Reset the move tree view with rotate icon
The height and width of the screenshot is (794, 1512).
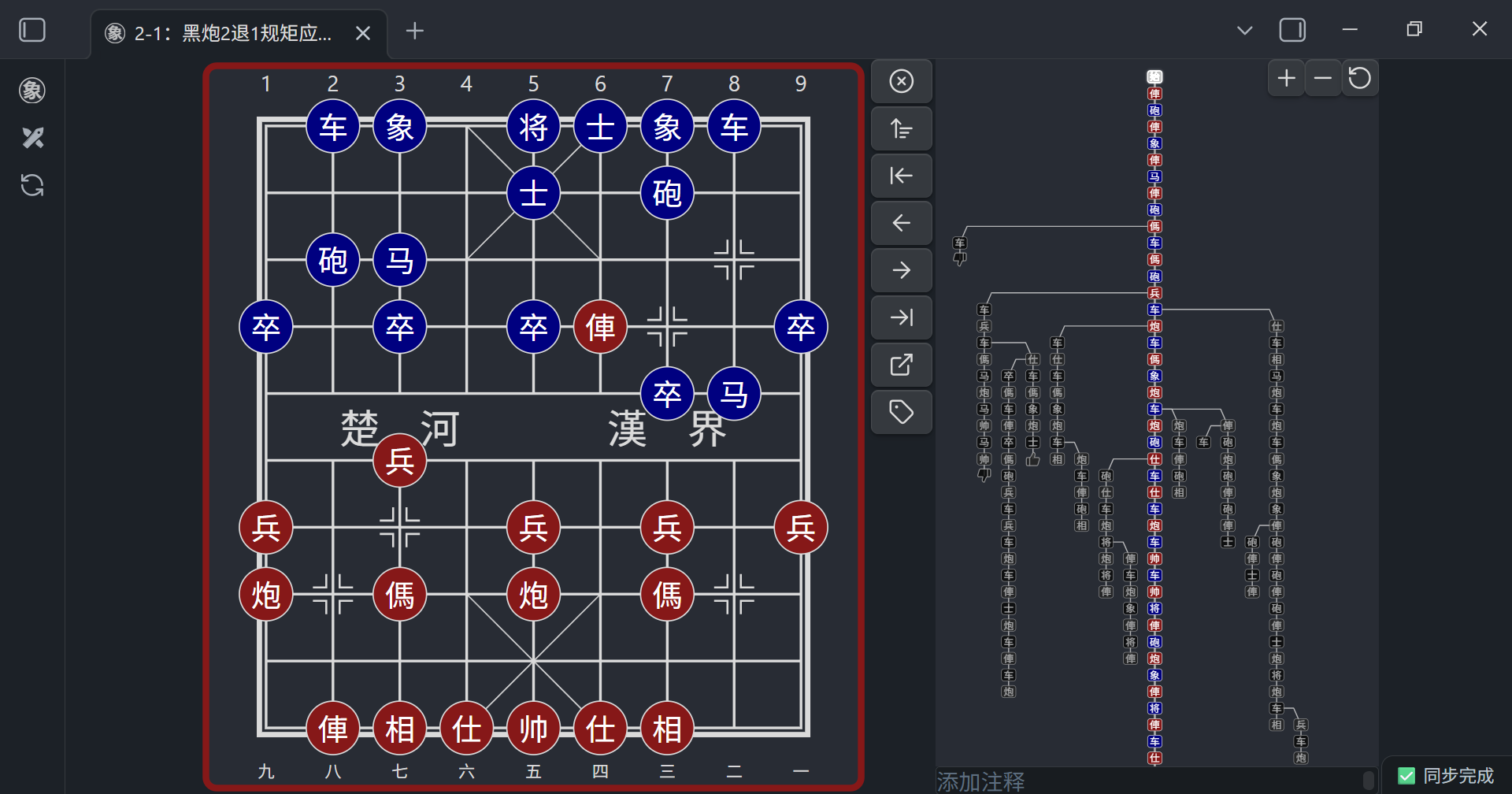coord(1359,77)
